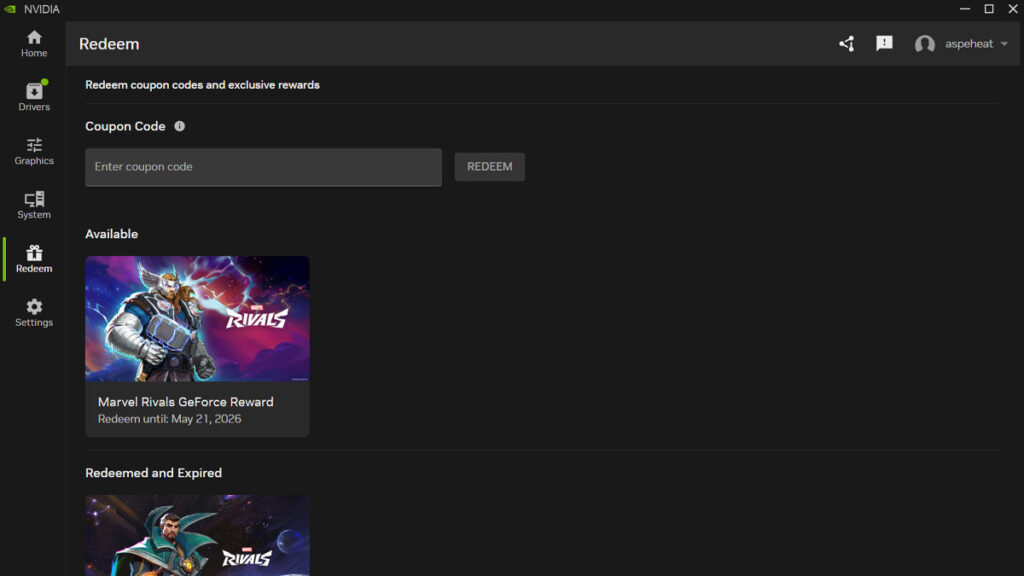
Task: Click the NVIDIA logo in title bar
Action: coord(10,9)
